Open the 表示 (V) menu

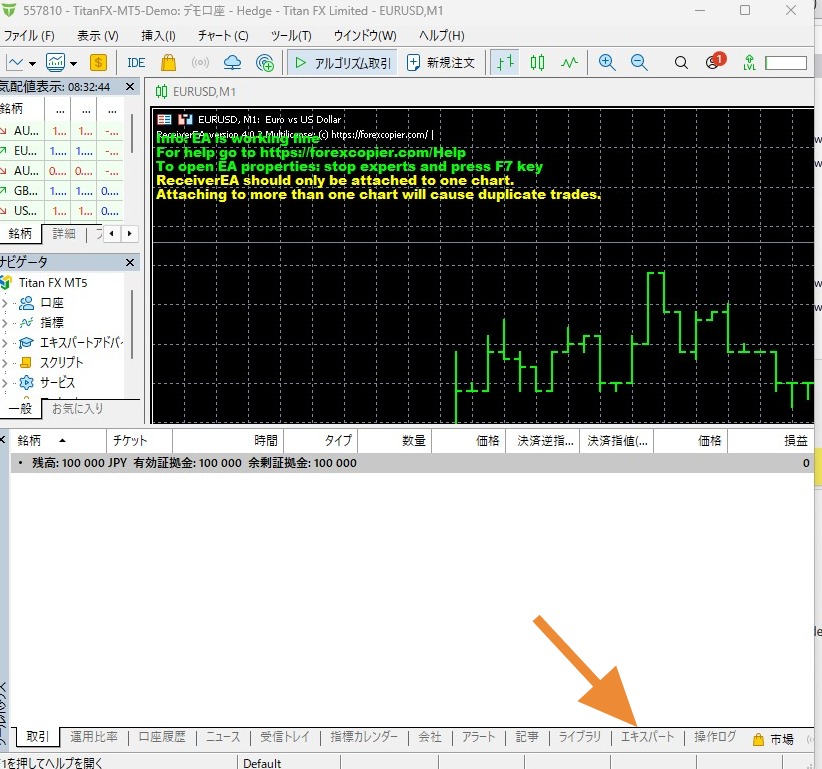98,36
